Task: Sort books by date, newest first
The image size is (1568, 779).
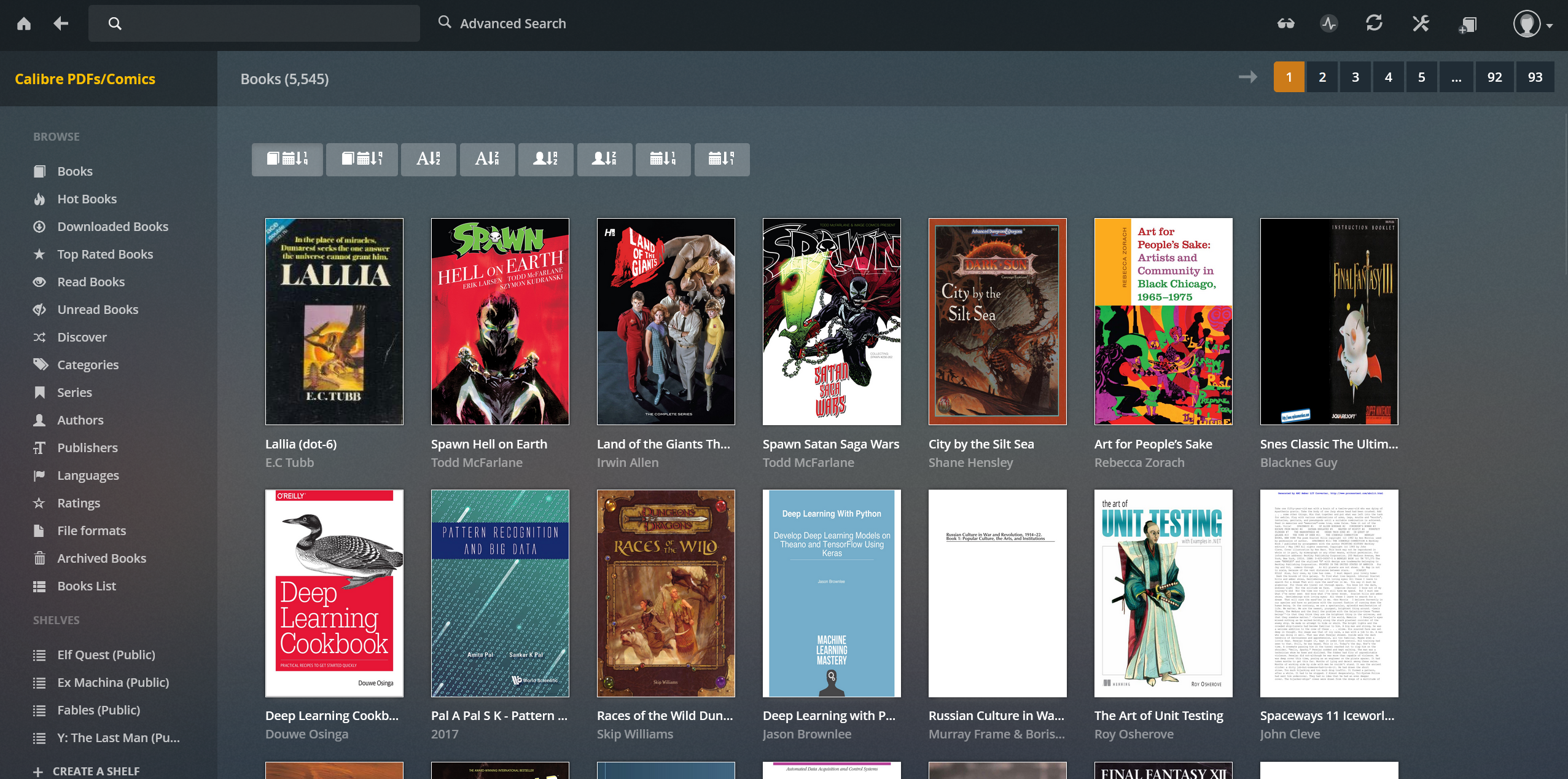Action: click(287, 159)
